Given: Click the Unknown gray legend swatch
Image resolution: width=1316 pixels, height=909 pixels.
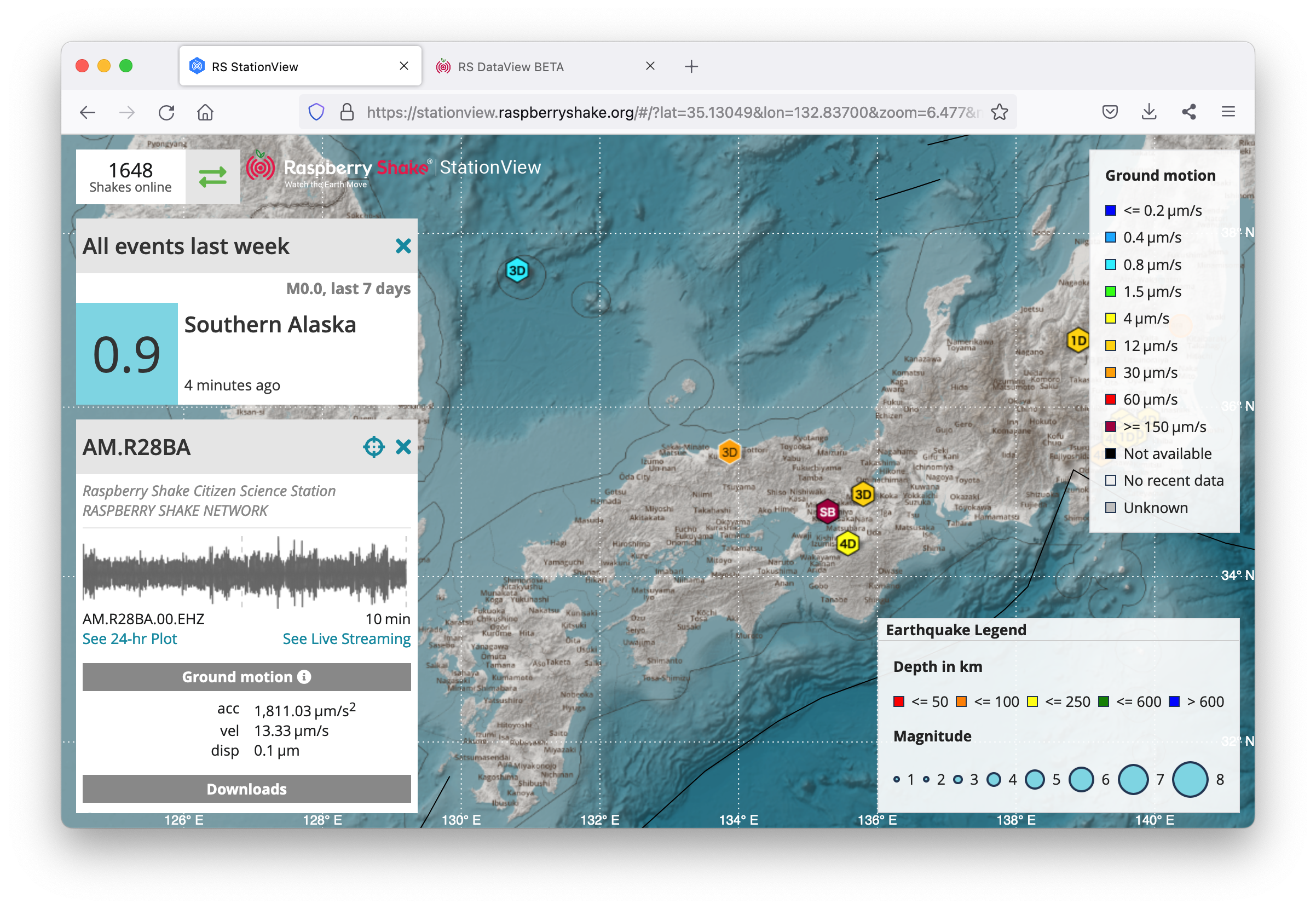Looking at the screenshot, I should [1110, 508].
